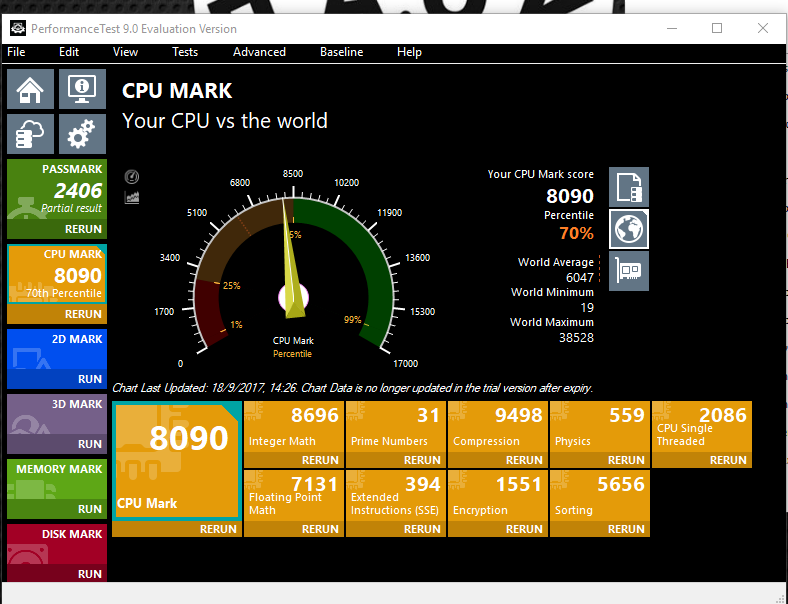Screen dimensions: 788x604
Task: Select the CPU Single Threaded 2086 tile
Action: (702, 427)
